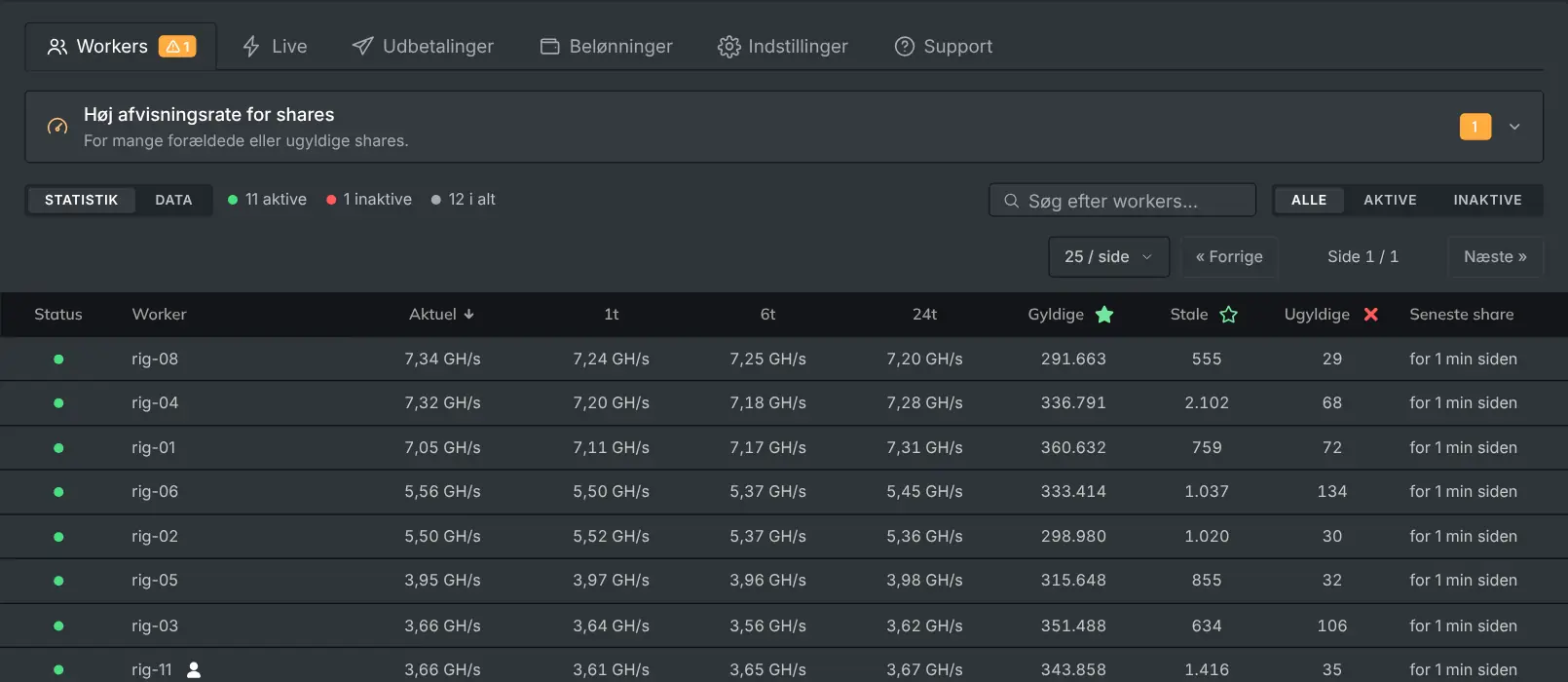
Task: Switch to the DATA view toggle
Action: coord(173,200)
